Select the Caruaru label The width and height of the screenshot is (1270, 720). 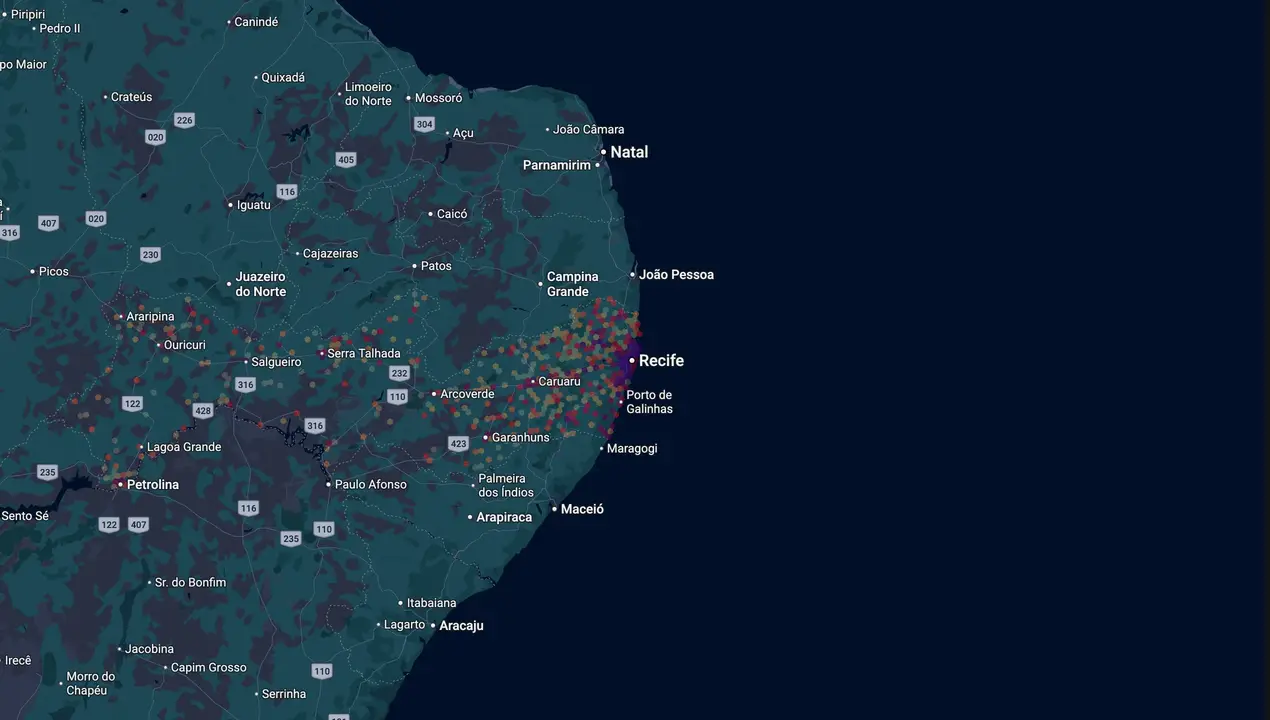(x=559, y=382)
